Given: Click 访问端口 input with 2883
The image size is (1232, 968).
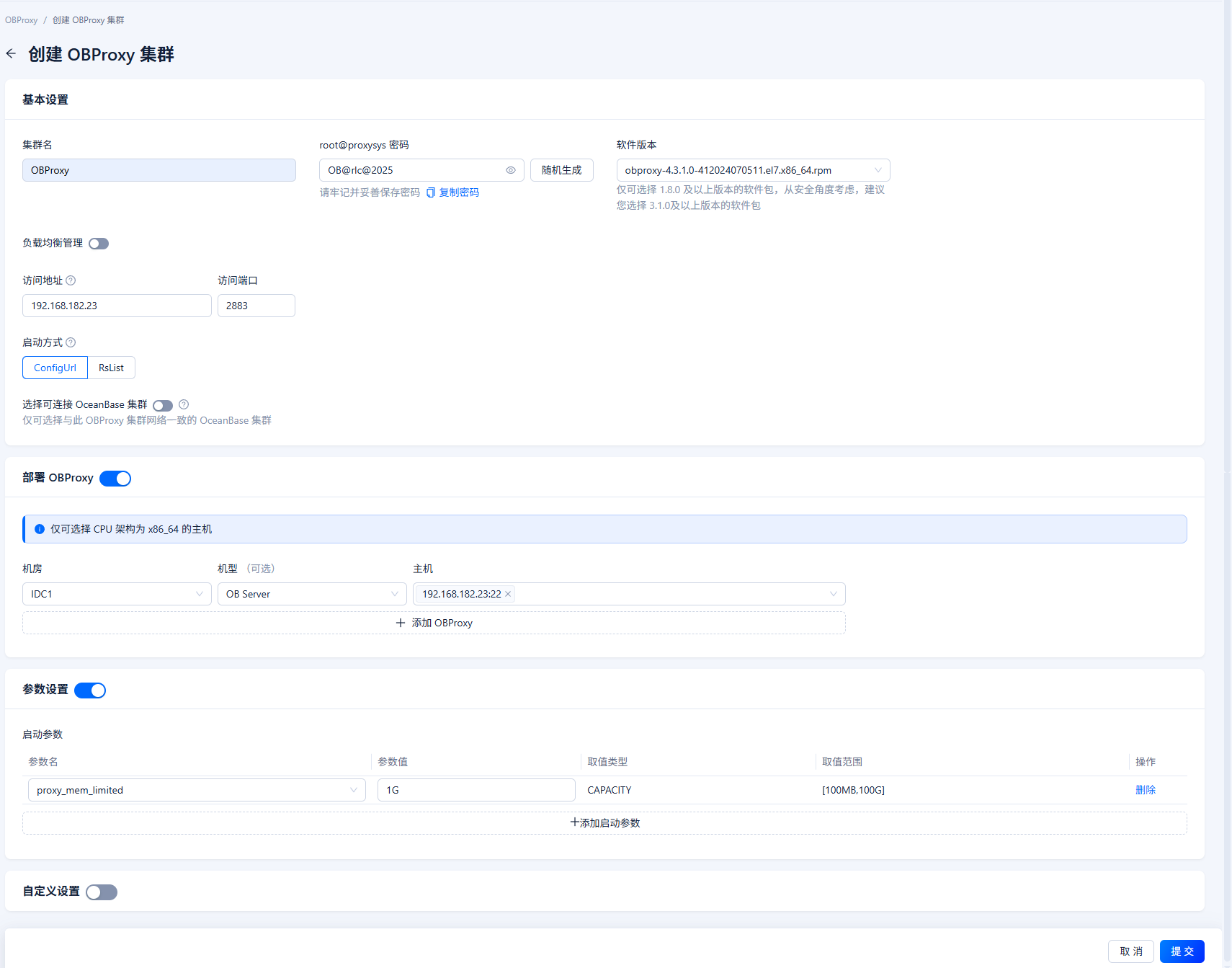Looking at the screenshot, I should [256, 306].
